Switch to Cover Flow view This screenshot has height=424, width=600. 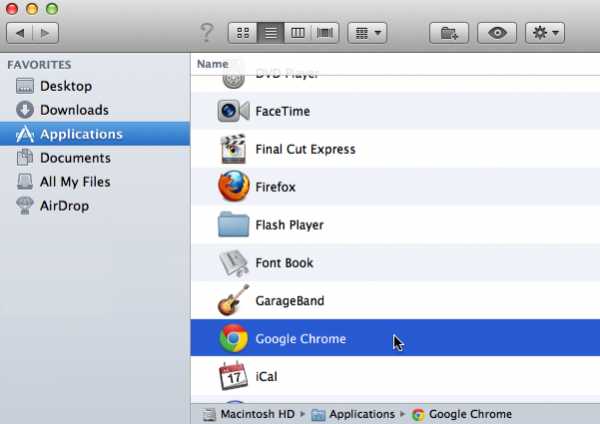[x=325, y=33]
